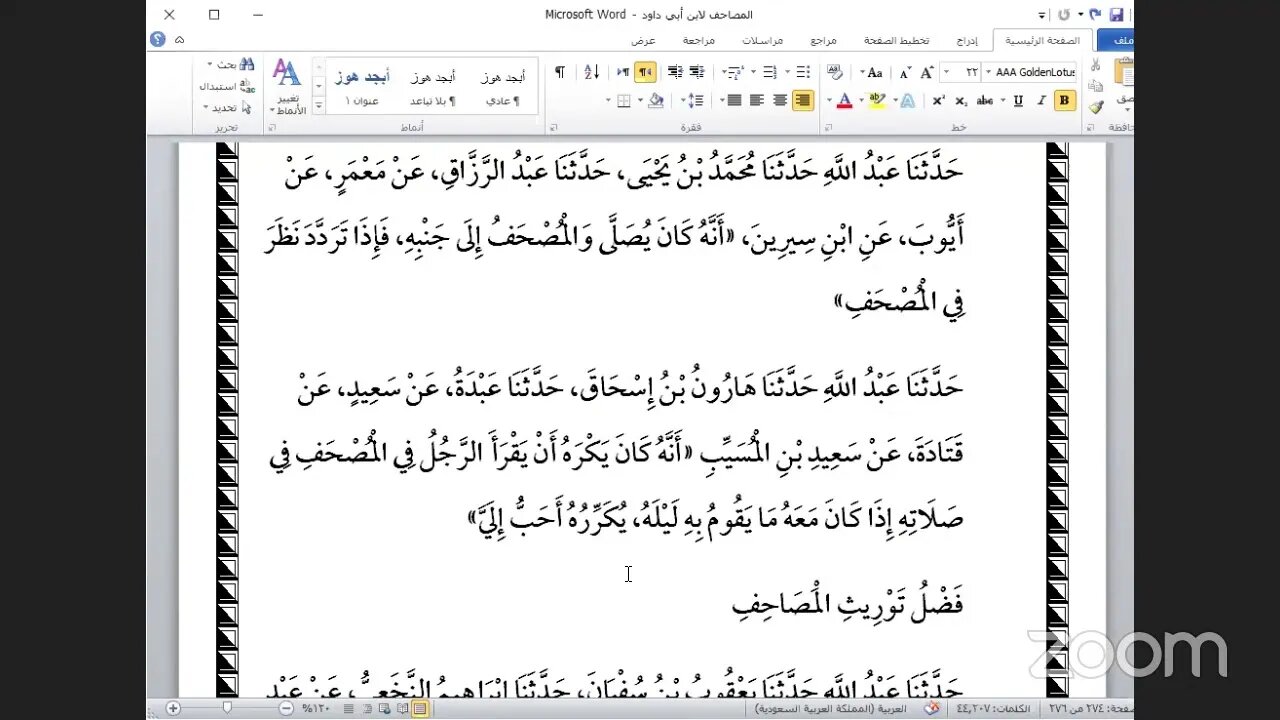
Task: Center the paragraph
Action: coord(780,100)
